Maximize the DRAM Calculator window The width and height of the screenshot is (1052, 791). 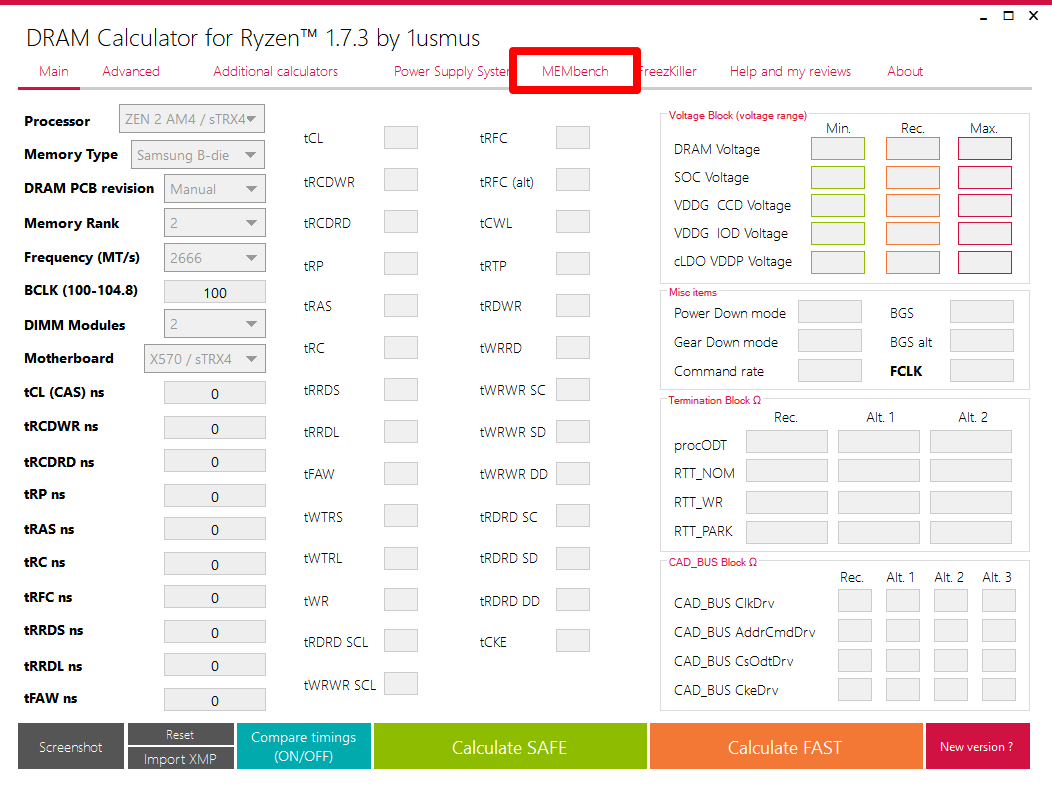coord(1008,15)
